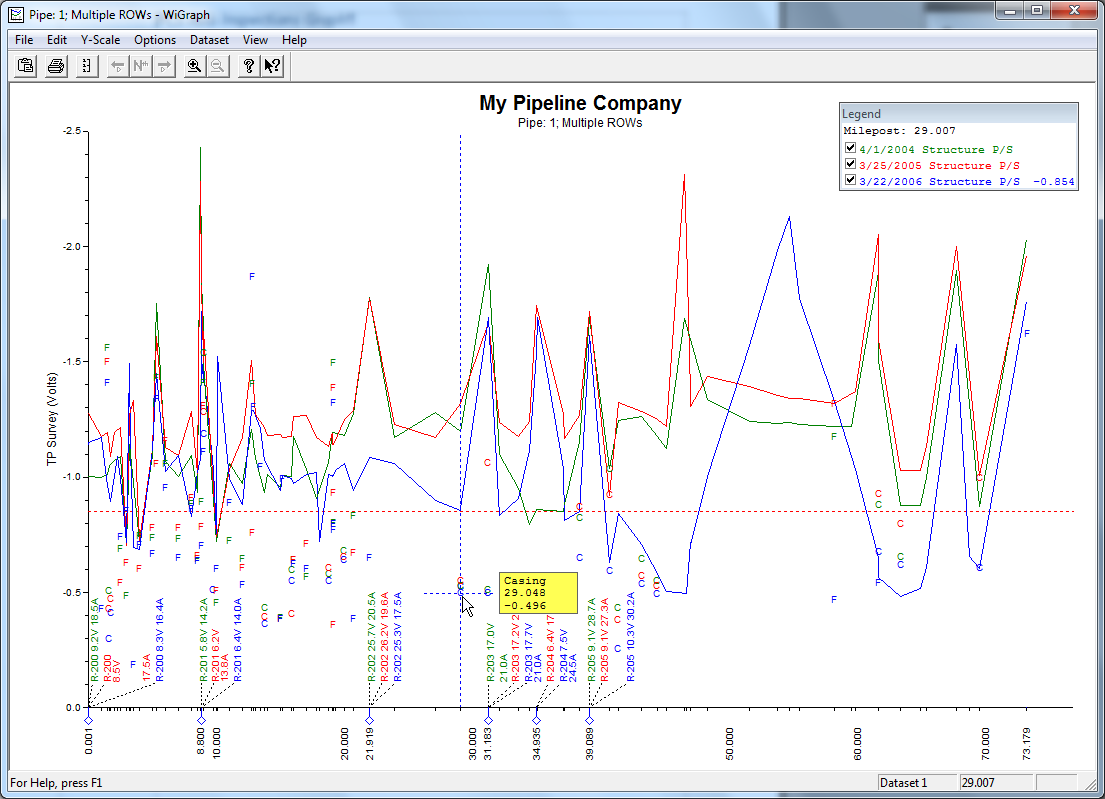This screenshot has width=1105, height=799.
Task: Click the 29.007 status bar value
Action: (996, 783)
